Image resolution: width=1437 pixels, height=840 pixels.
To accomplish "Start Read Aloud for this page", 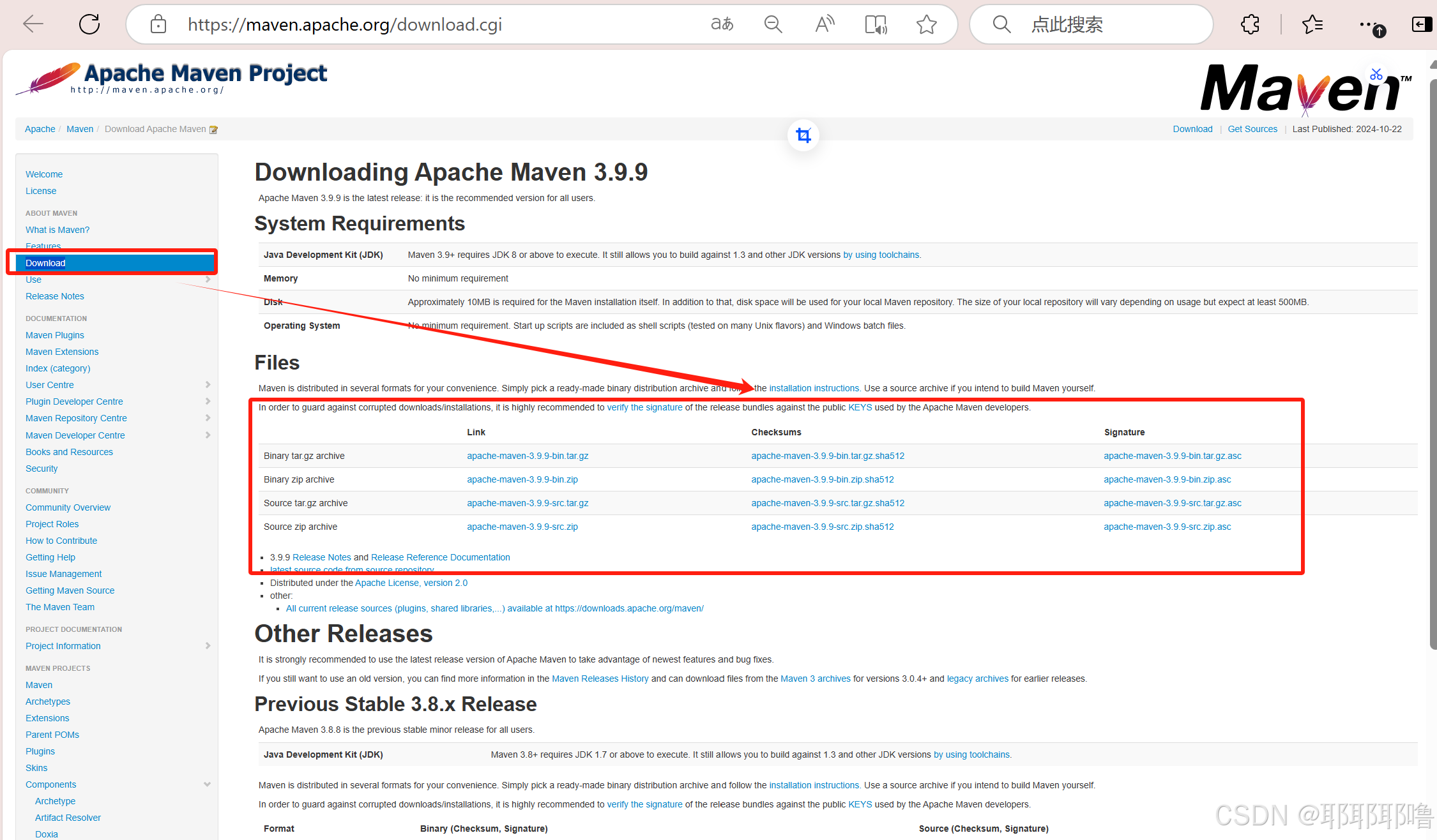I will (825, 24).
